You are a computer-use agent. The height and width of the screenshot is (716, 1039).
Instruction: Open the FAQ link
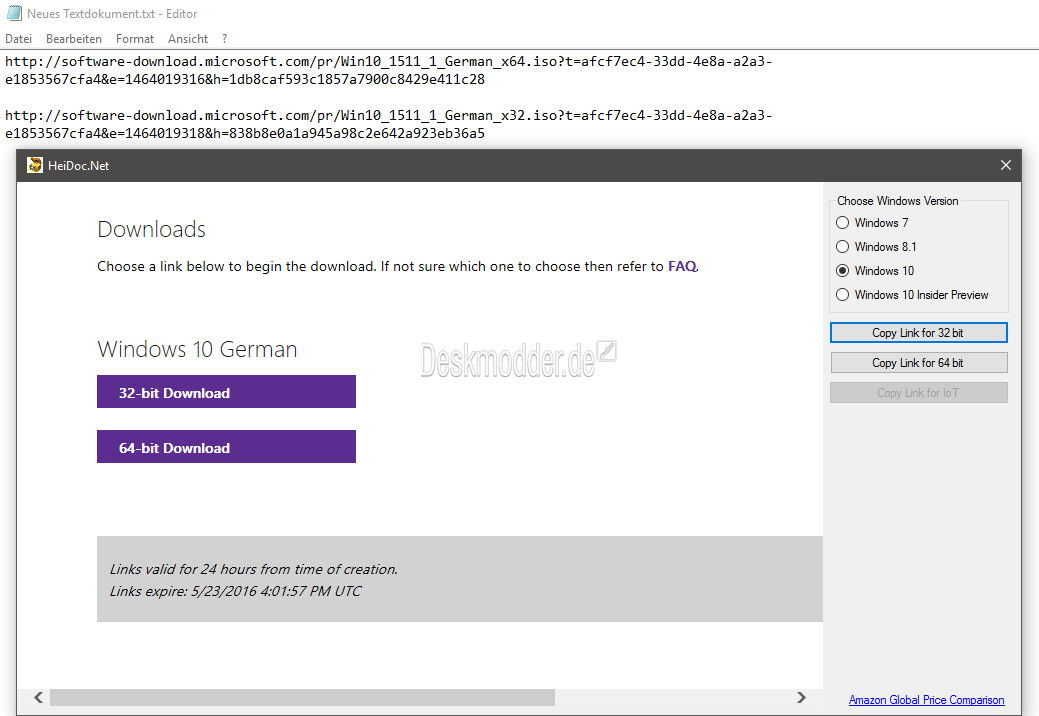click(682, 266)
